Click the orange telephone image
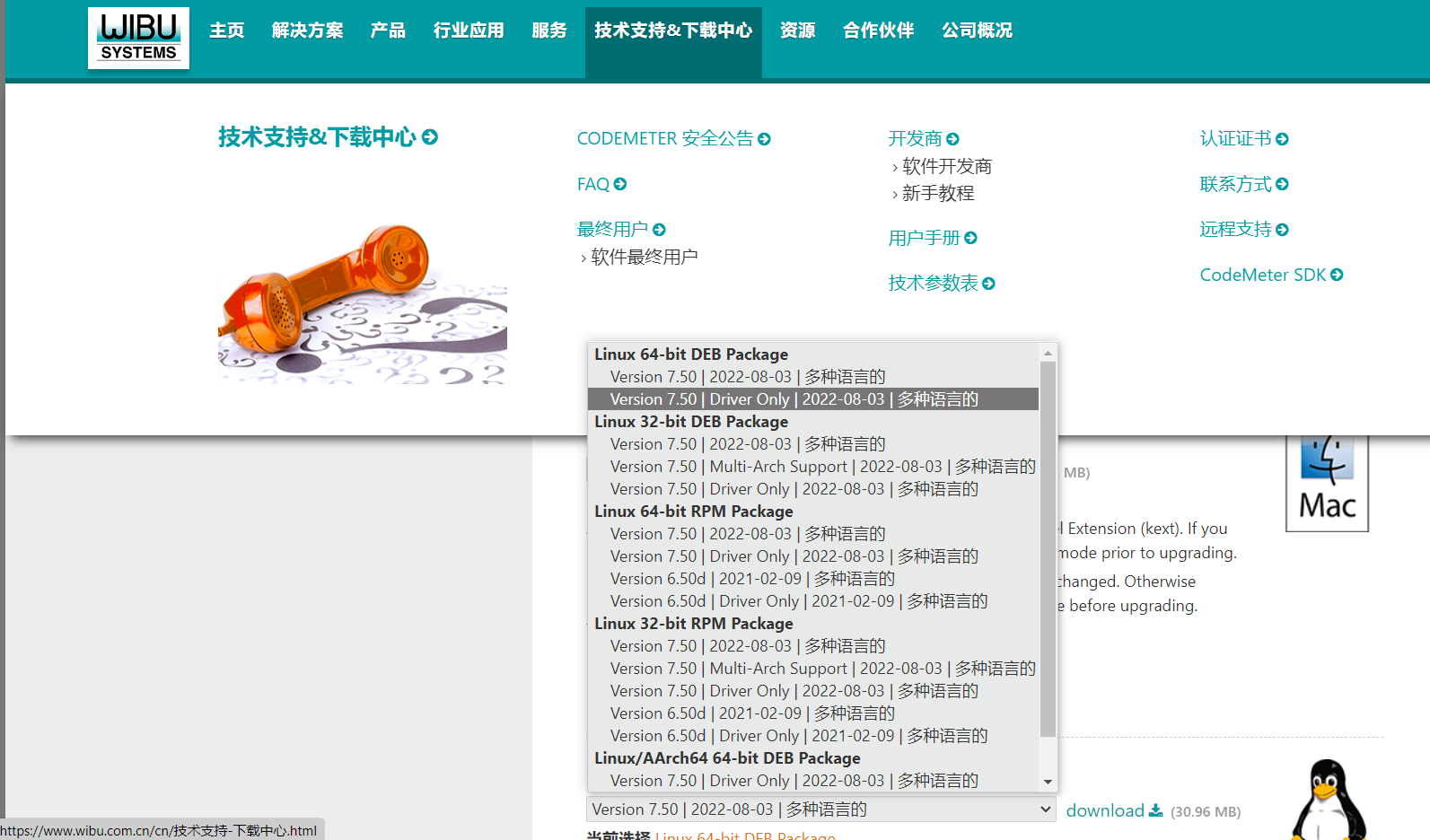 click(x=363, y=303)
